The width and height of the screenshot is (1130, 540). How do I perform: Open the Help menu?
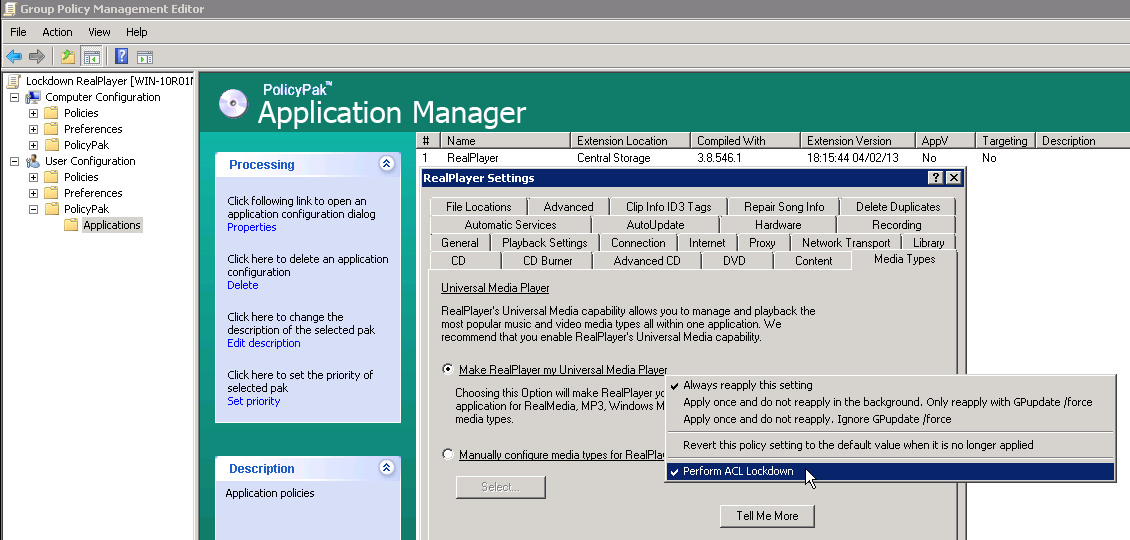136,32
